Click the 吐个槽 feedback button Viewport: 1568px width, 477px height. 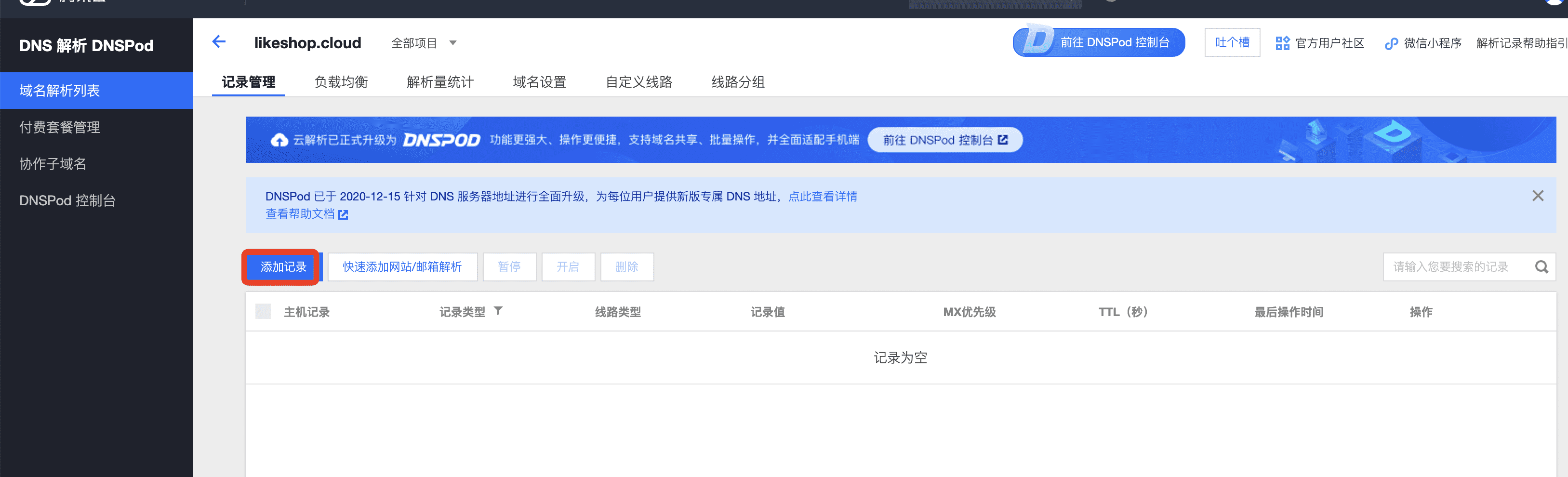(1231, 42)
